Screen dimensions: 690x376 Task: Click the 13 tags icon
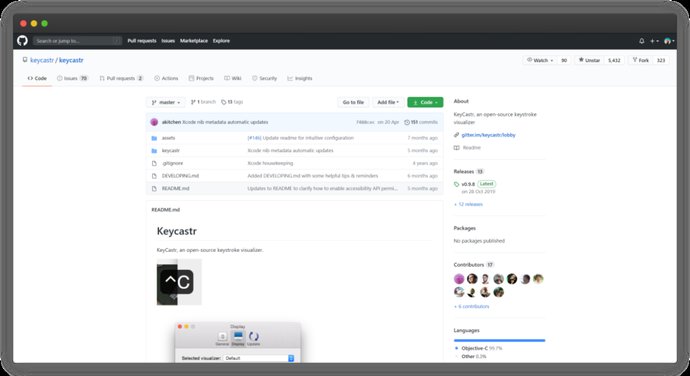224,102
